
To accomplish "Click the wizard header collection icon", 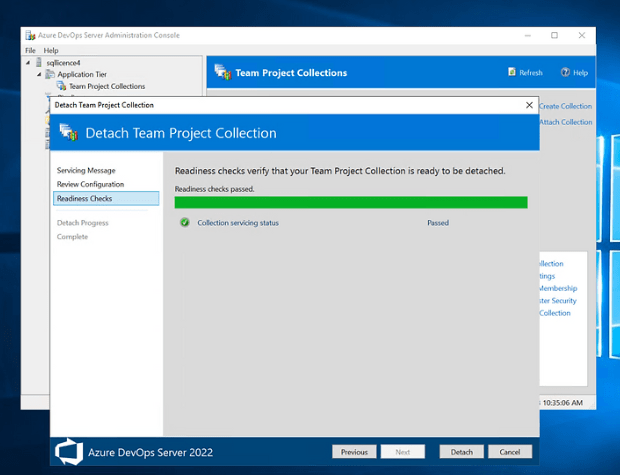I will (68, 132).
